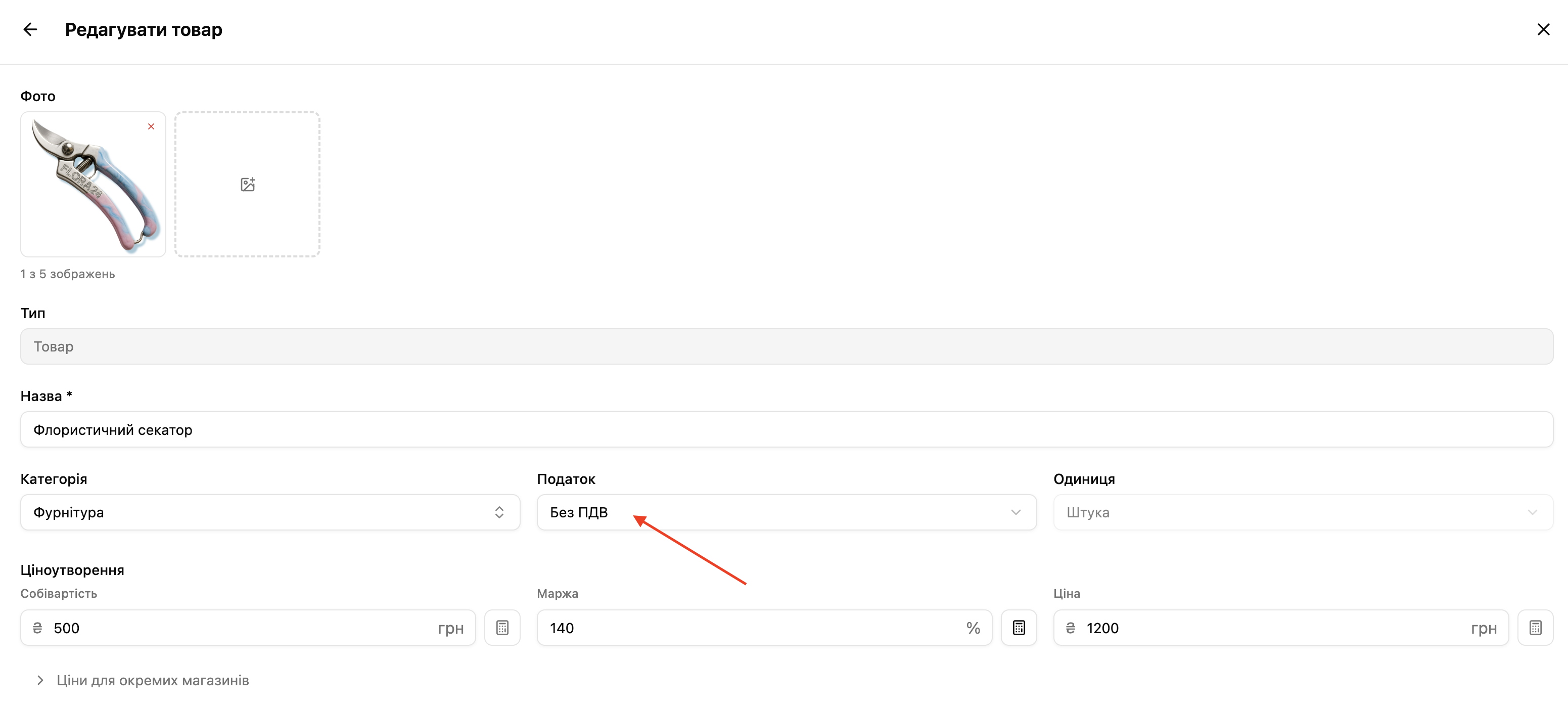
Task: Open the calculator next to Ціна
Action: click(1535, 628)
